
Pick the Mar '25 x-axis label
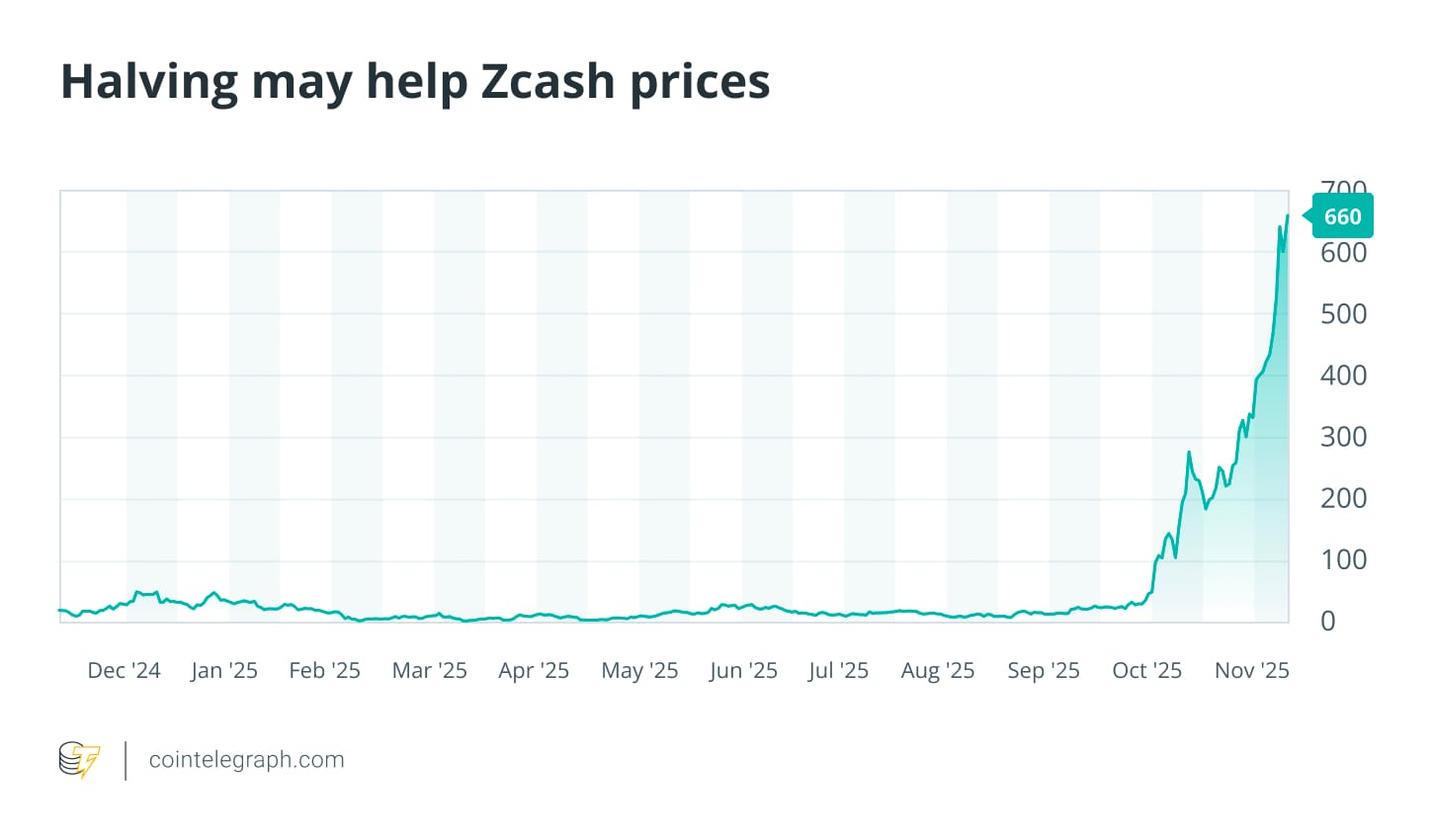[429, 670]
